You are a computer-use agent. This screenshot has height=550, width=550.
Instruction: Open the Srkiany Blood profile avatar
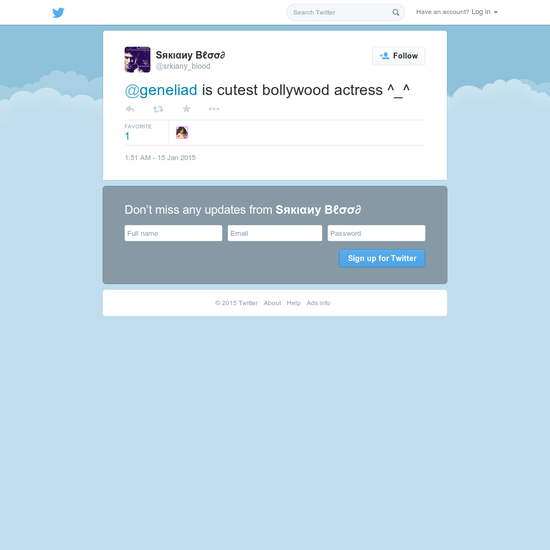point(138,60)
